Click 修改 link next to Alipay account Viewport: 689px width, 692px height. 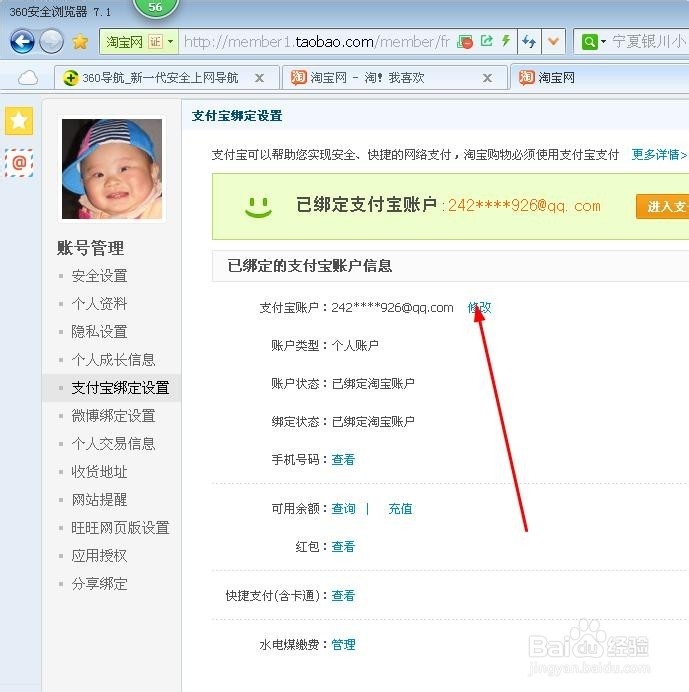tap(479, 307)
